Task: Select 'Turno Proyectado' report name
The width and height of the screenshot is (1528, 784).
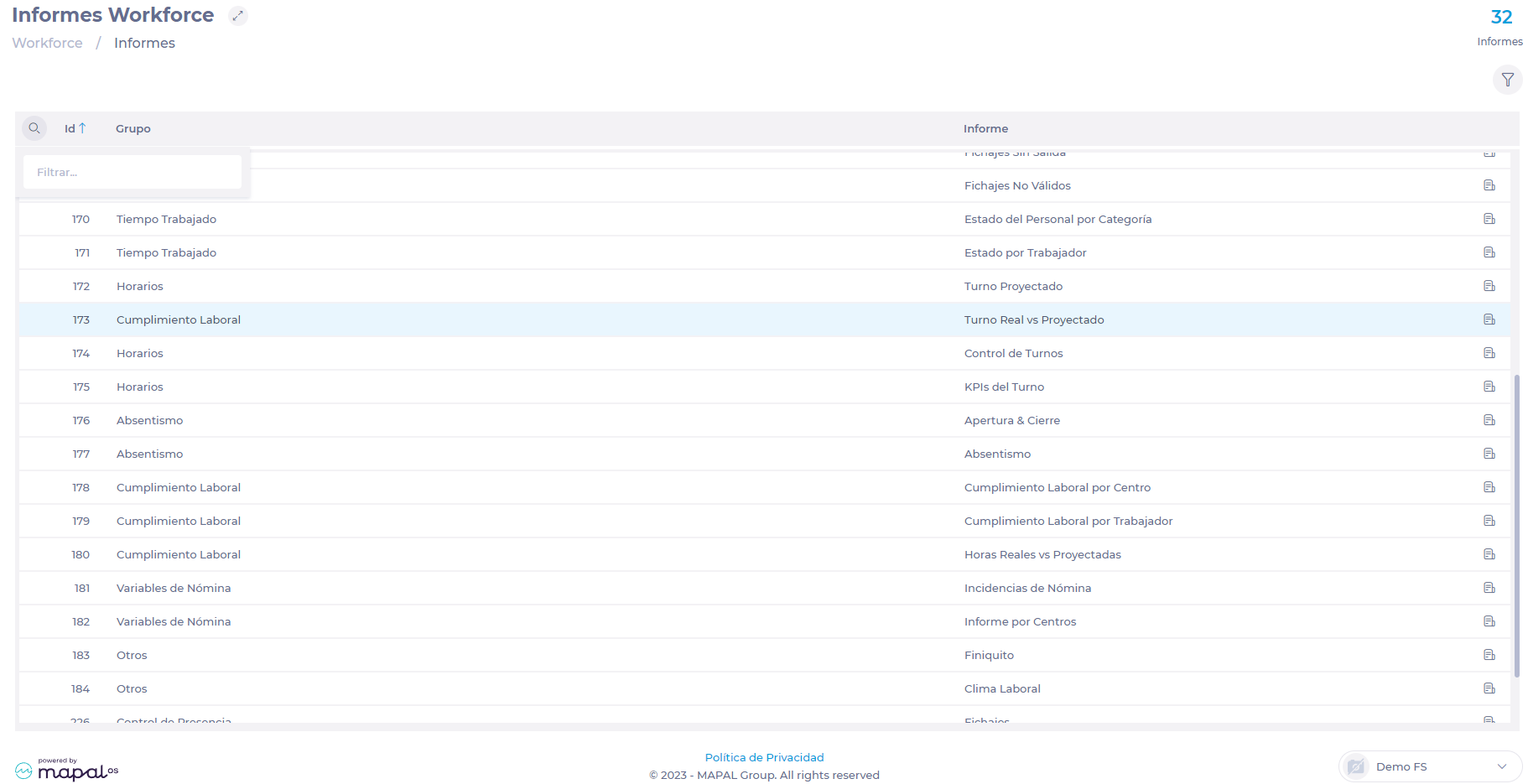Action: (1013, 286)
